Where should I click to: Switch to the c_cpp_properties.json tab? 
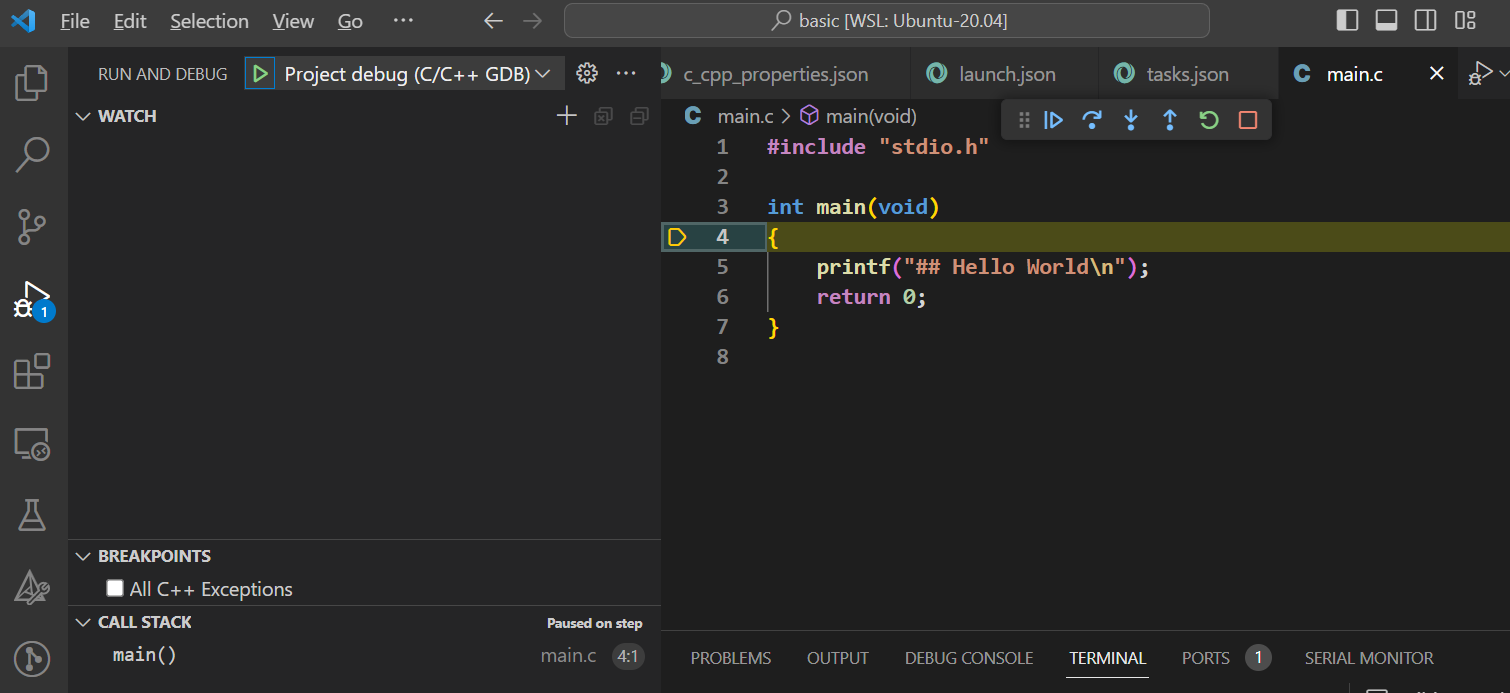pos(785,74)
